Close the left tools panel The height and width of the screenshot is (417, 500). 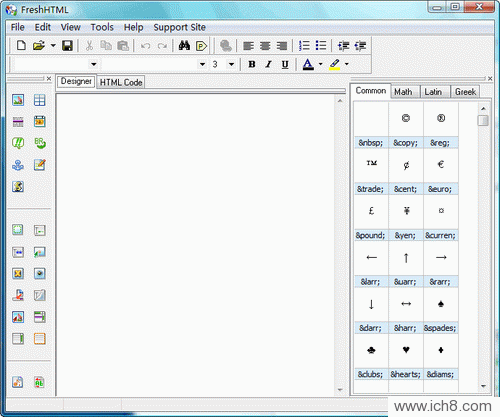pyautogui.click(x=49, y=79)
